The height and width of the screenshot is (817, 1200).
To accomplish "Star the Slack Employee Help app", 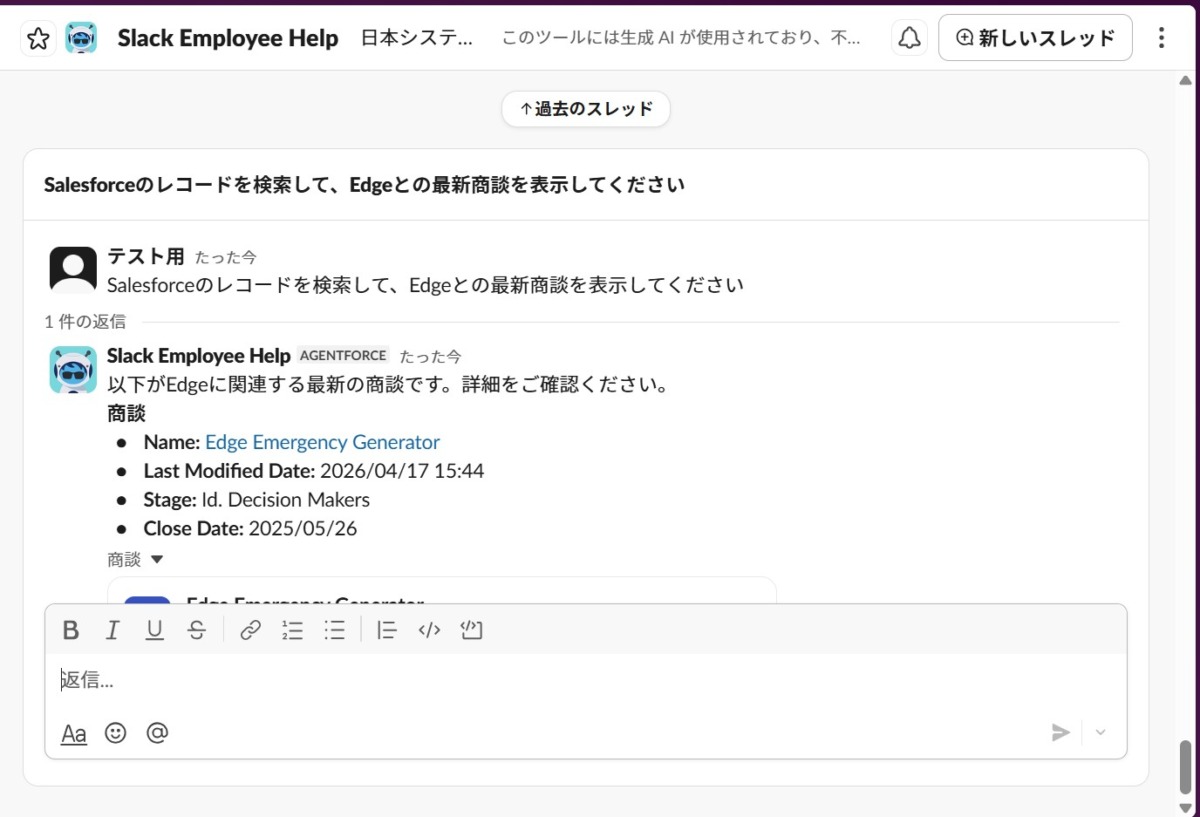I will 38,39.
